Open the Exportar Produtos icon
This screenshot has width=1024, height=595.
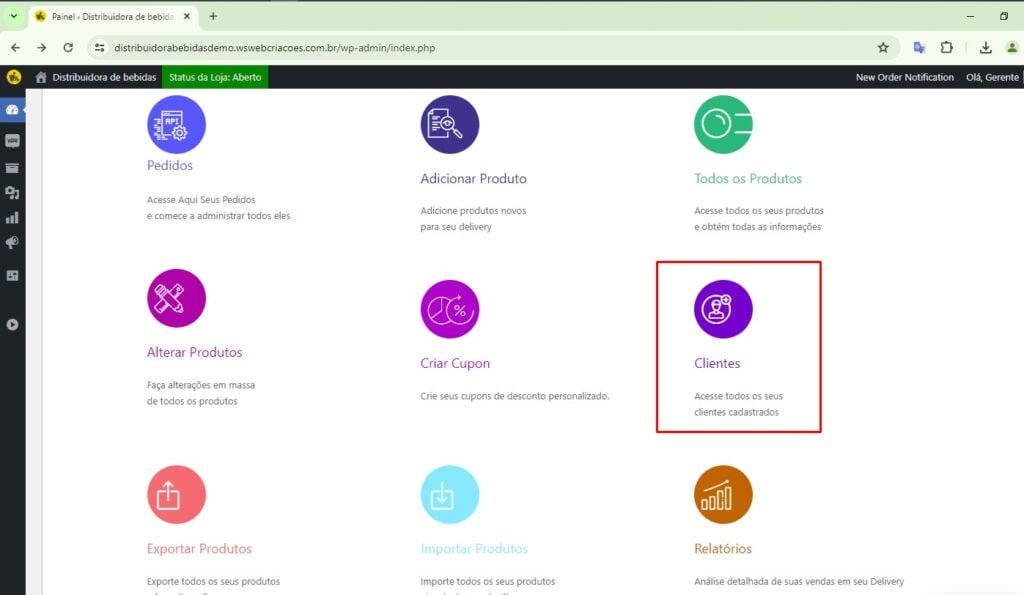176,495
